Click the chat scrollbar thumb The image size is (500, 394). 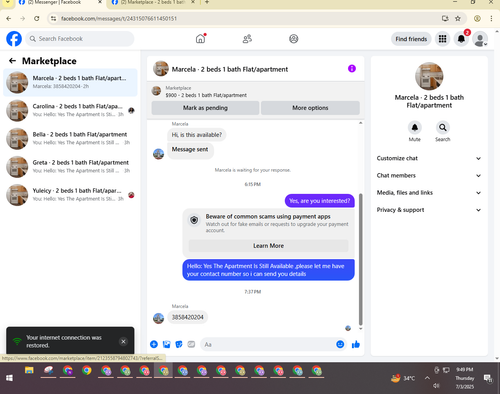[x=360, y=259]
